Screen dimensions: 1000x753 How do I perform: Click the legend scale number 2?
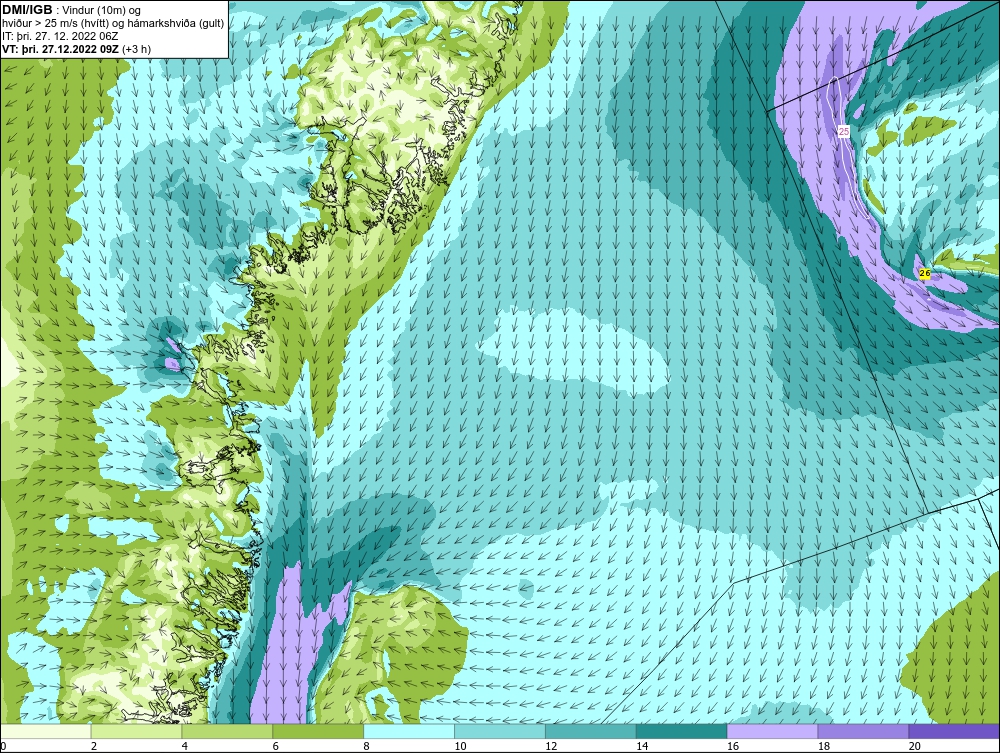[x=94, y=746]
